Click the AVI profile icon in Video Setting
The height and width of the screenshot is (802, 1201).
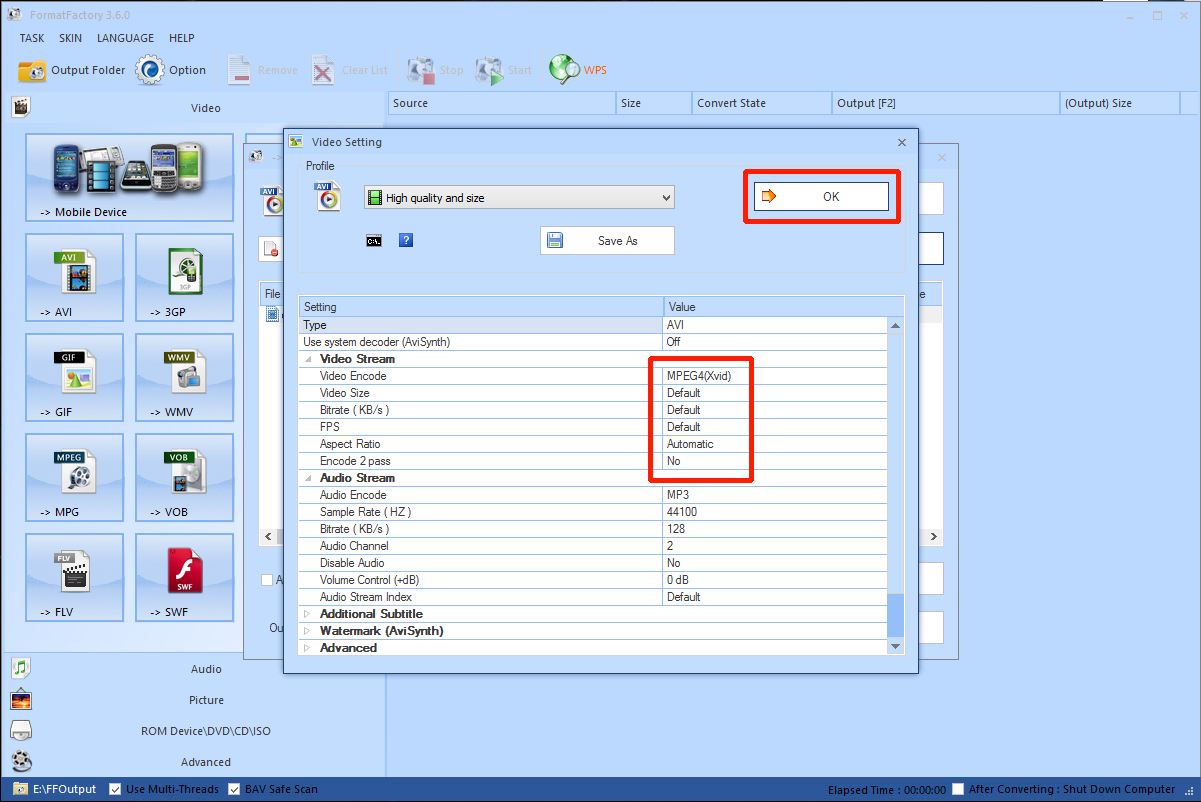(x=328, y=197)
